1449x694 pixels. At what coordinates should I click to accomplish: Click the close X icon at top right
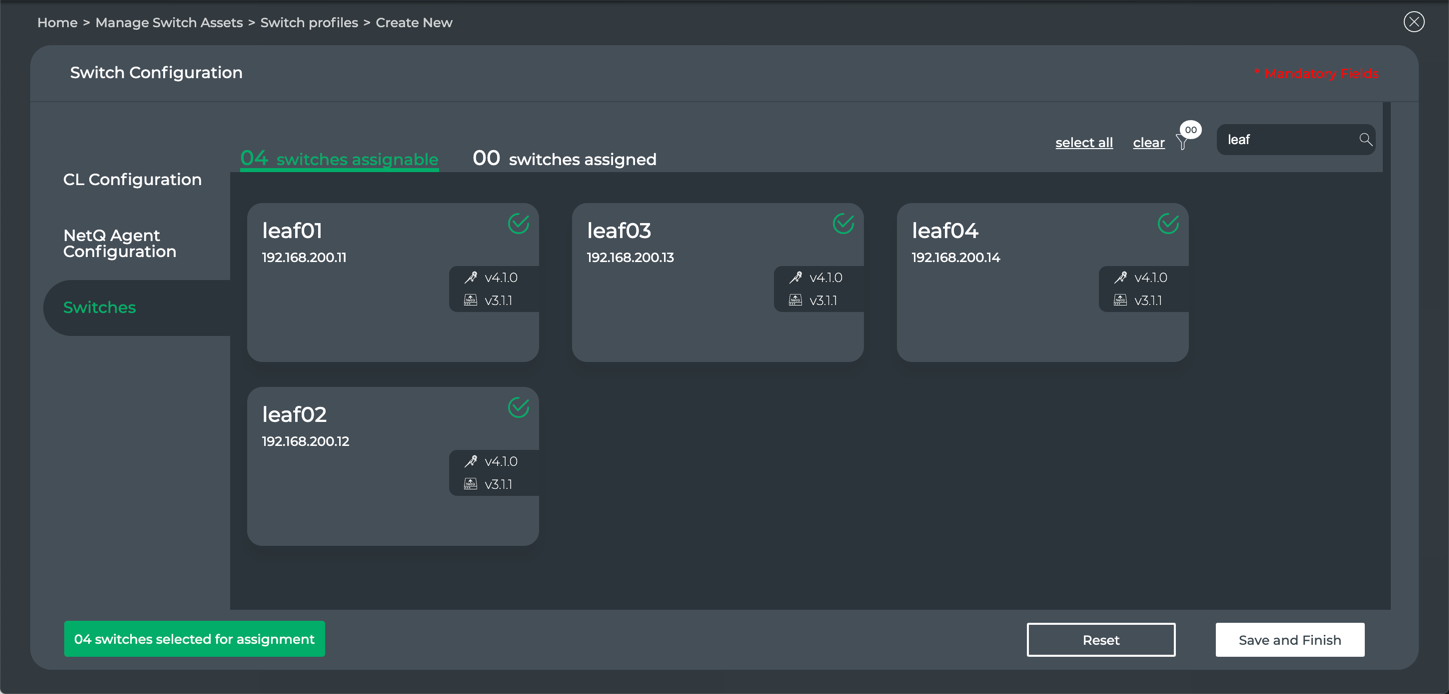[x=1413, y=22]
